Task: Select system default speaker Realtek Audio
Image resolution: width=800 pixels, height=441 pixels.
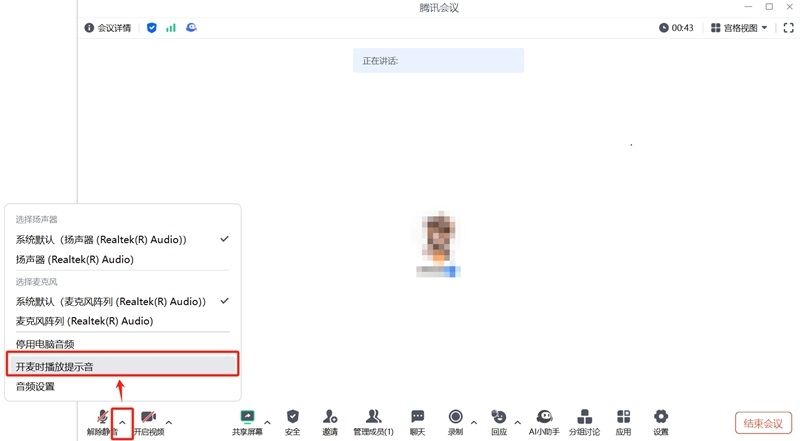Action: point(122,239)
